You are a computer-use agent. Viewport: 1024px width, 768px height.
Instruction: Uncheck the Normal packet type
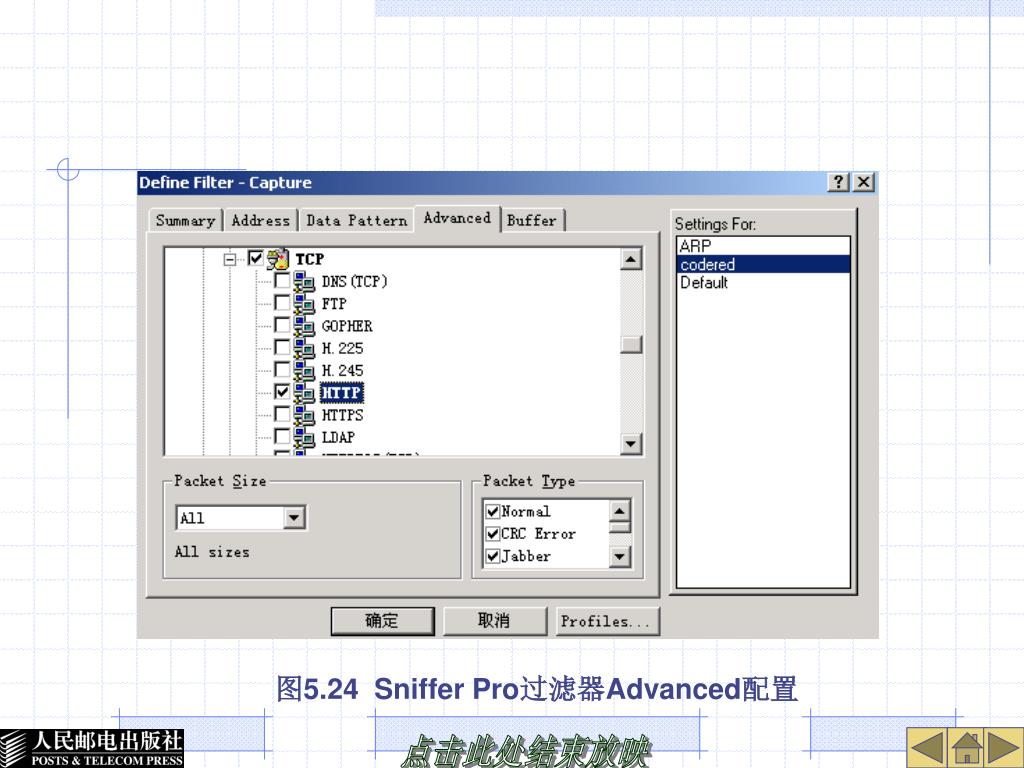[x=493, y=511]
